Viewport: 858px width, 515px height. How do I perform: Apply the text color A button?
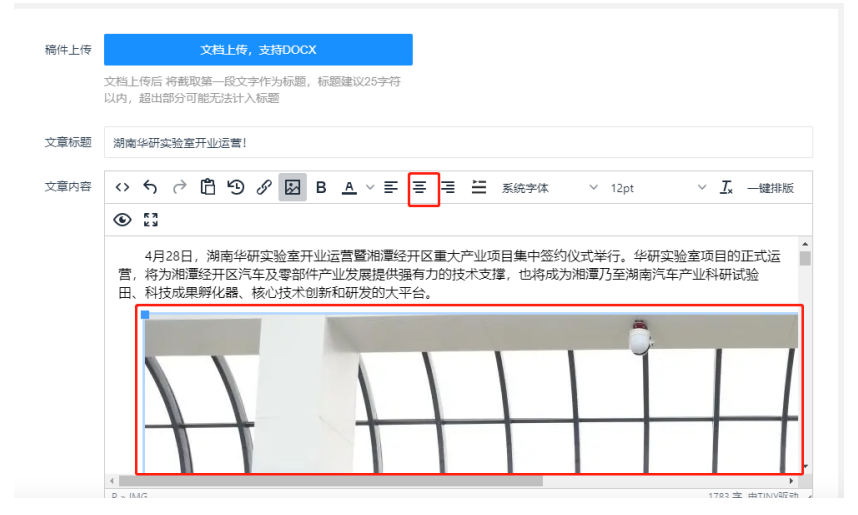click(x=349, y=188)
